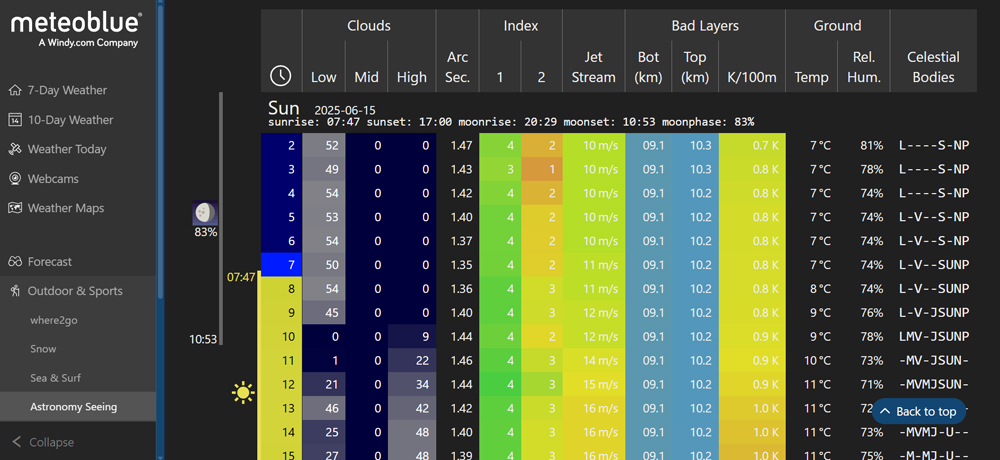
Task: Select Sea & Surf submenu item
Action: coord(54,378)
